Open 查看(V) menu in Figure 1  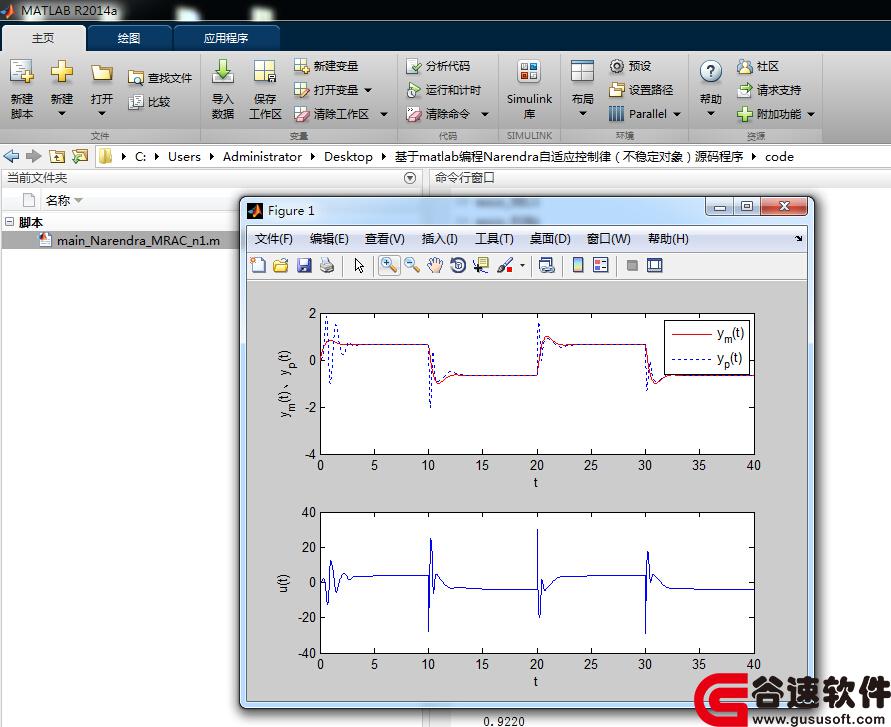(x=385, y=239)
